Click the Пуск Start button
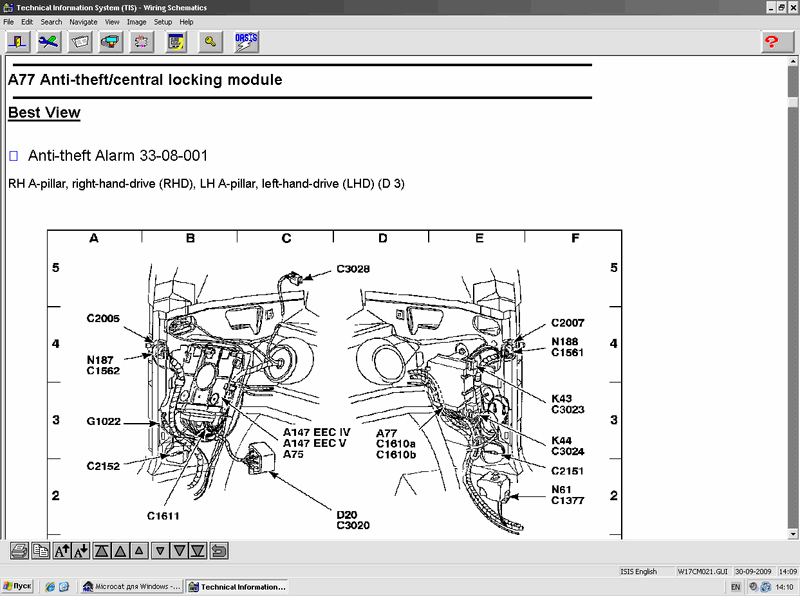This screenshot has height=596, width=800. [x=18, y=587]
